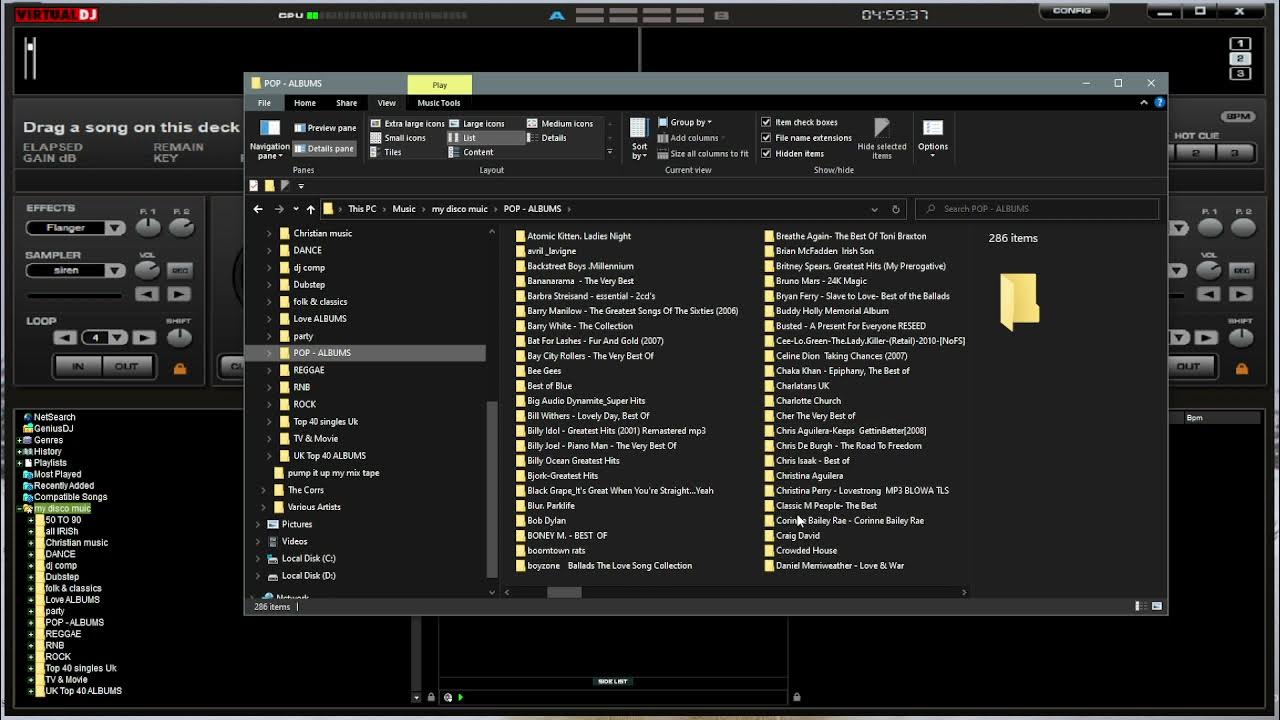1280x720 pixels.
Task: Choose Small icons layout
Action: (398, 138)
